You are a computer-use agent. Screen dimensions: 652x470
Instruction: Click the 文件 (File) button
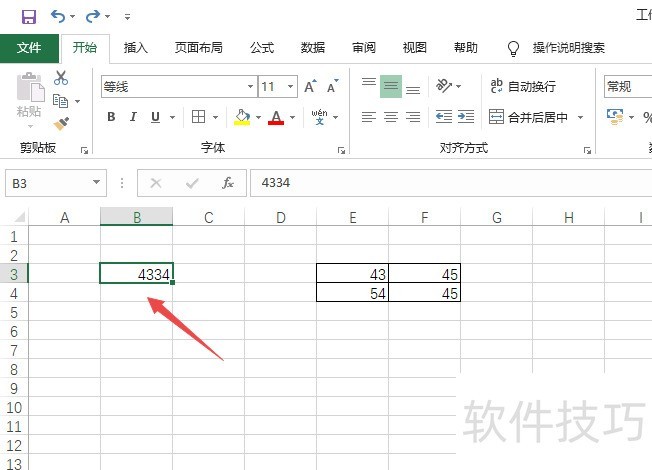[x=29, y=47]
